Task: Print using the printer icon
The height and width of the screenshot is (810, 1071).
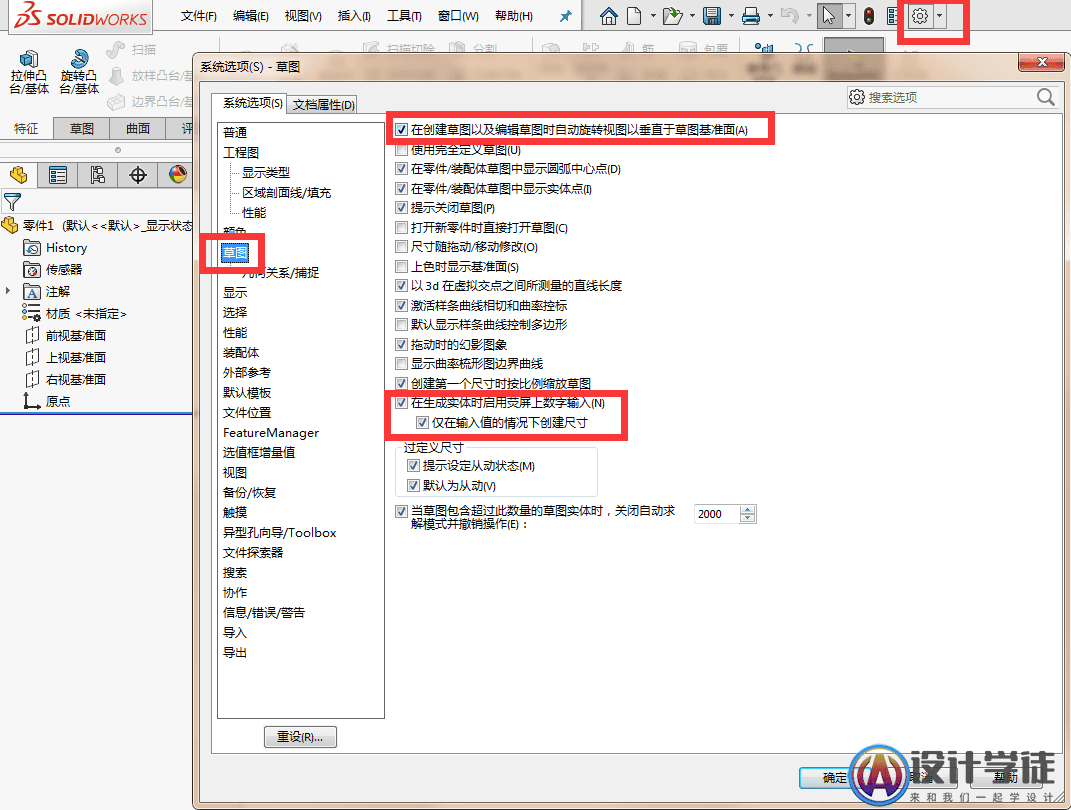Action: click(751, 16)
